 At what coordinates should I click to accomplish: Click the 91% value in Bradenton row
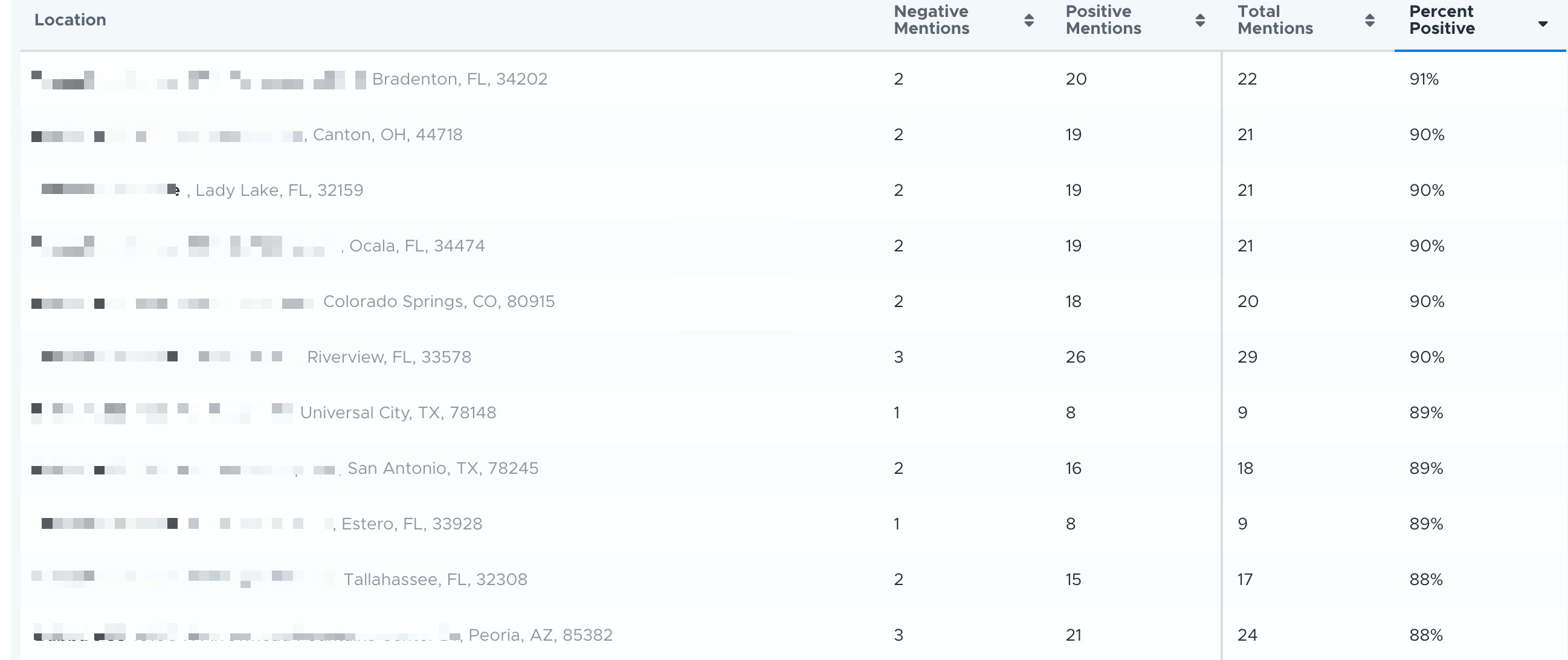(1424, 79)
